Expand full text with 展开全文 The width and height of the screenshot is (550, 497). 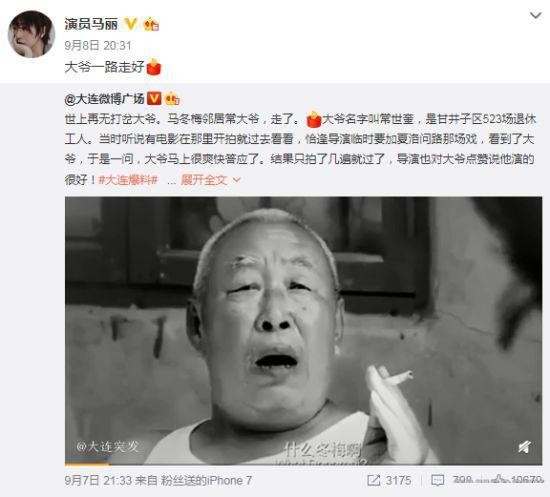click(204, 180)
